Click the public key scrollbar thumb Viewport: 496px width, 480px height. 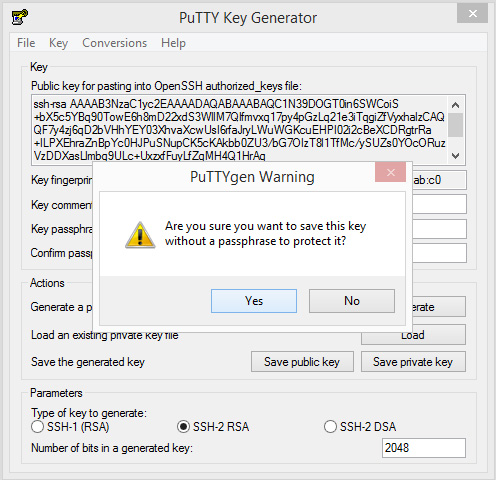tap(455, 125)
